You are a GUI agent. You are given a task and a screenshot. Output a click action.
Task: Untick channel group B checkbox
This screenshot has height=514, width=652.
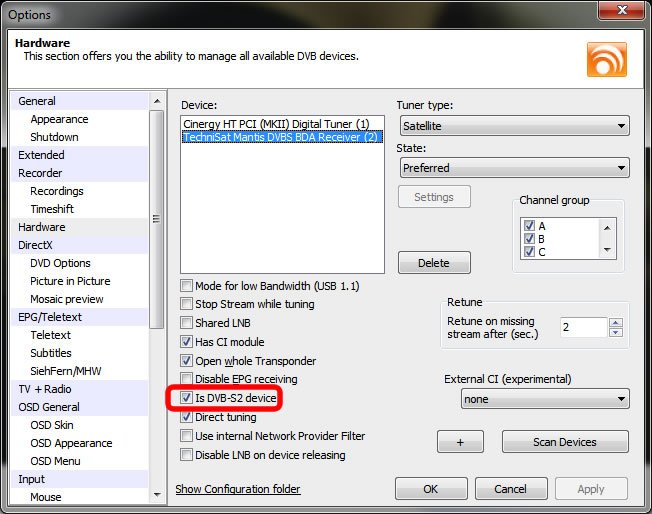530,239
